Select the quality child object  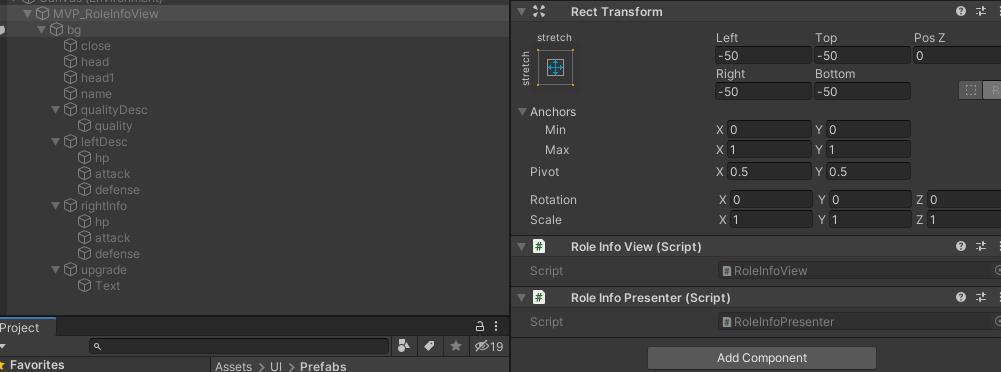(114, 126)
